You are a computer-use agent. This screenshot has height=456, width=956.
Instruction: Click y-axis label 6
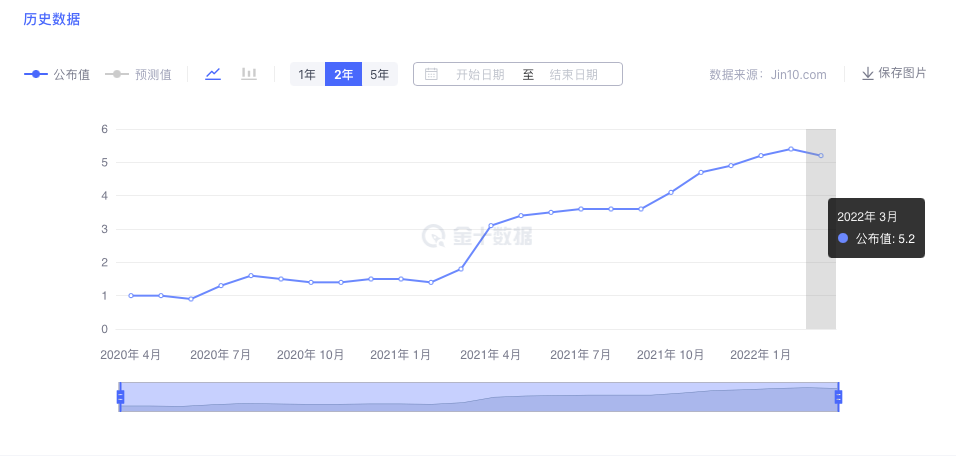point(104,129)
